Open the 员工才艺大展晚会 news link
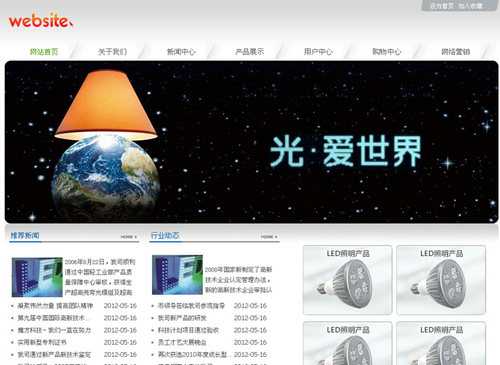Screen dimensions: 500x365 182,342
